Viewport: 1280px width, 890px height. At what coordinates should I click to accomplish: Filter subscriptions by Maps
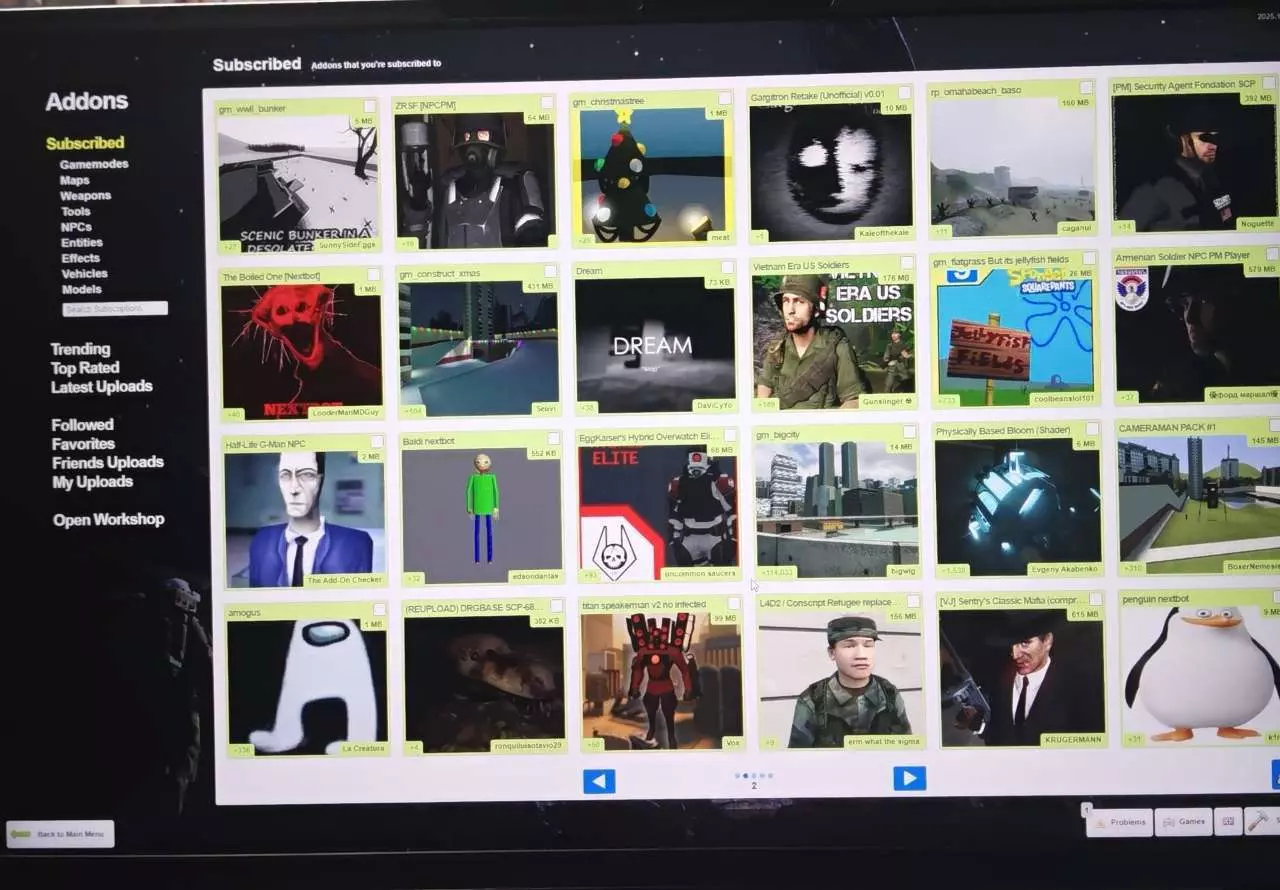(x=75, y=181)
